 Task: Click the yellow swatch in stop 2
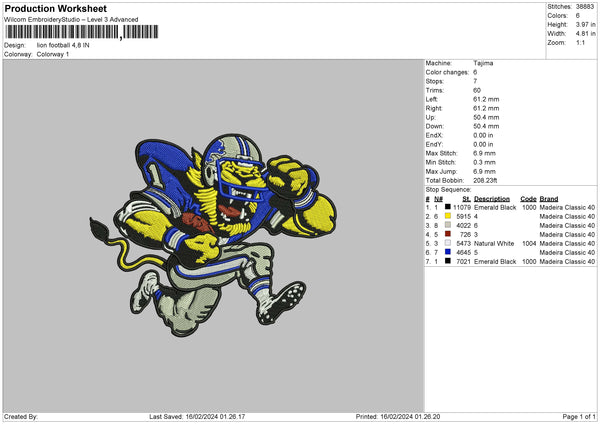447,216
